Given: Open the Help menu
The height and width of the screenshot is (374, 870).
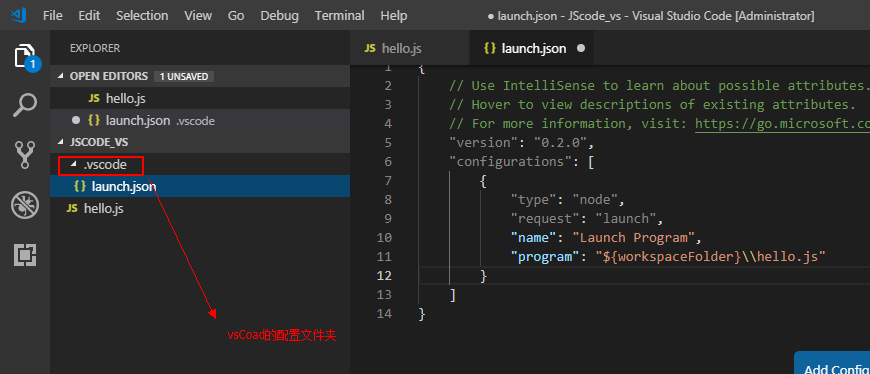Looking at the screenshot, I should 394,16.
